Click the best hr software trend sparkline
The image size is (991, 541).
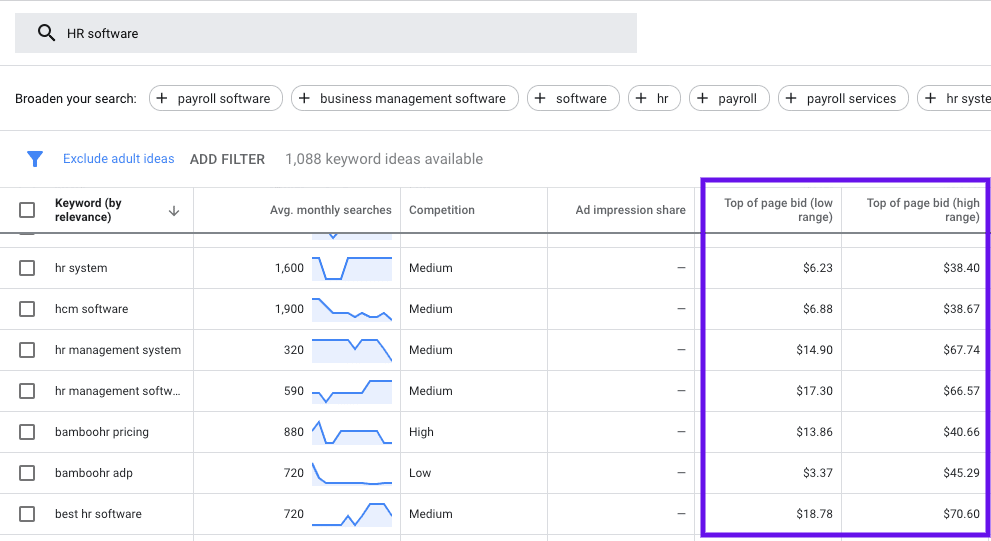tap(352, 514)
